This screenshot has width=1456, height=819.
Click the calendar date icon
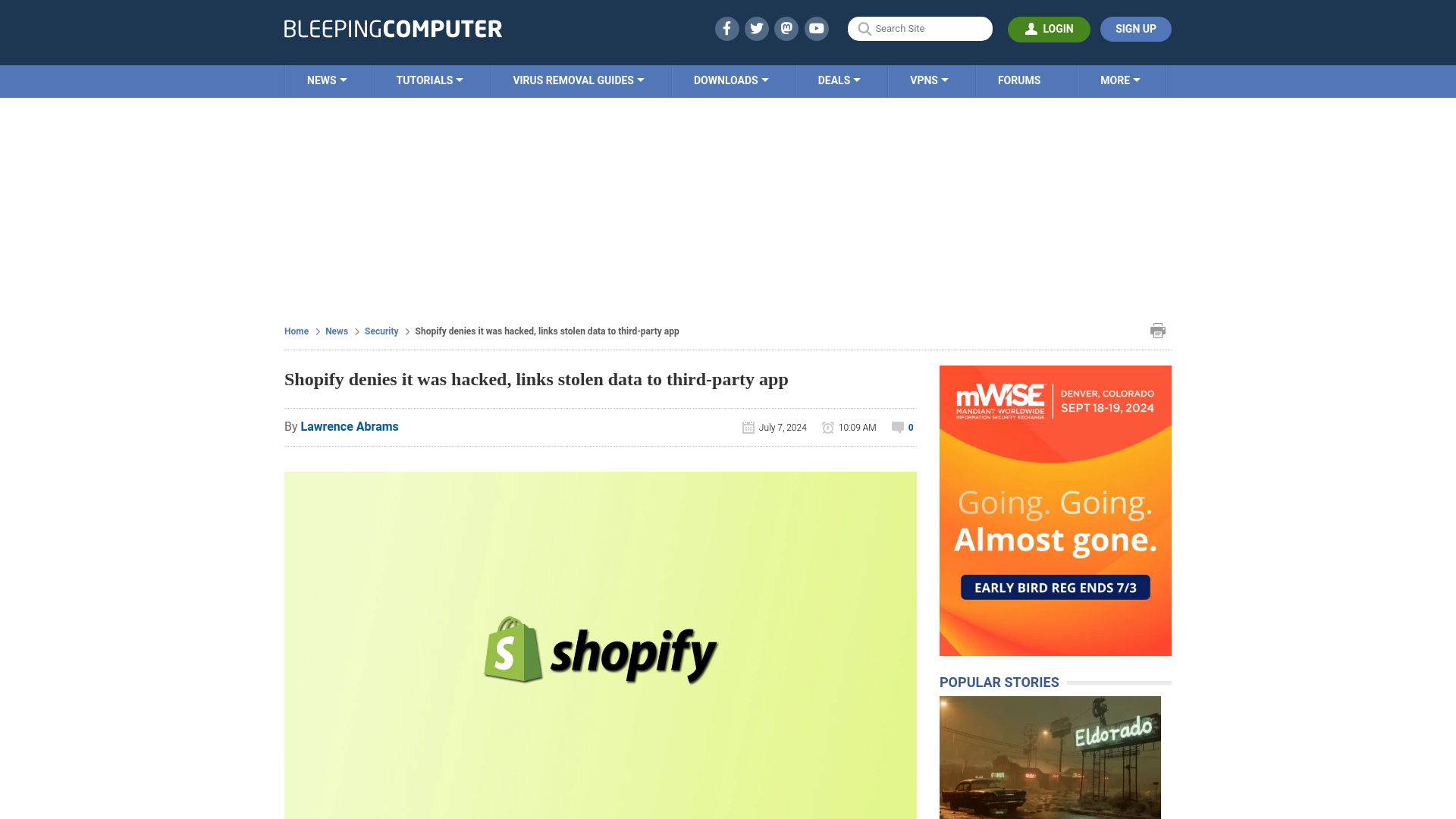coord(748,427)
